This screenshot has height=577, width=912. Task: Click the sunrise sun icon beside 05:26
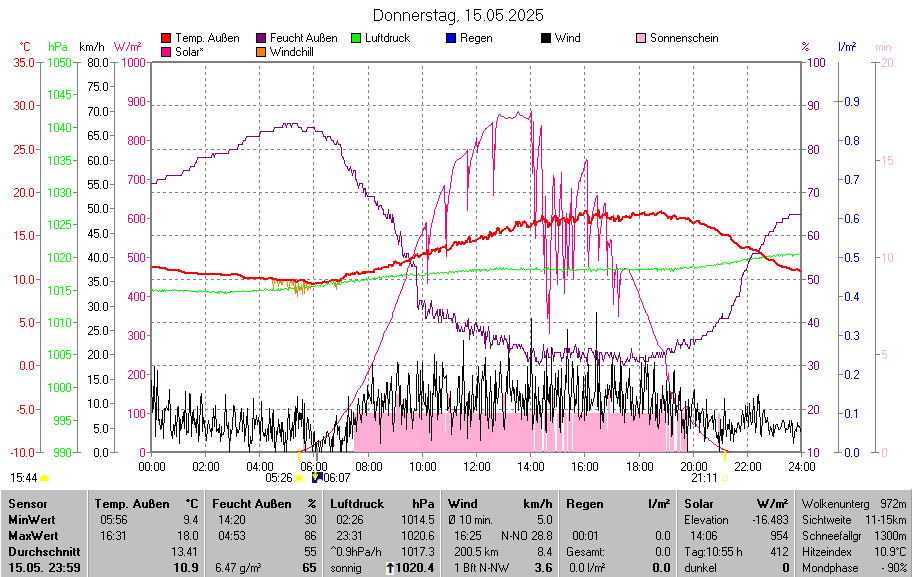(299, 478)
